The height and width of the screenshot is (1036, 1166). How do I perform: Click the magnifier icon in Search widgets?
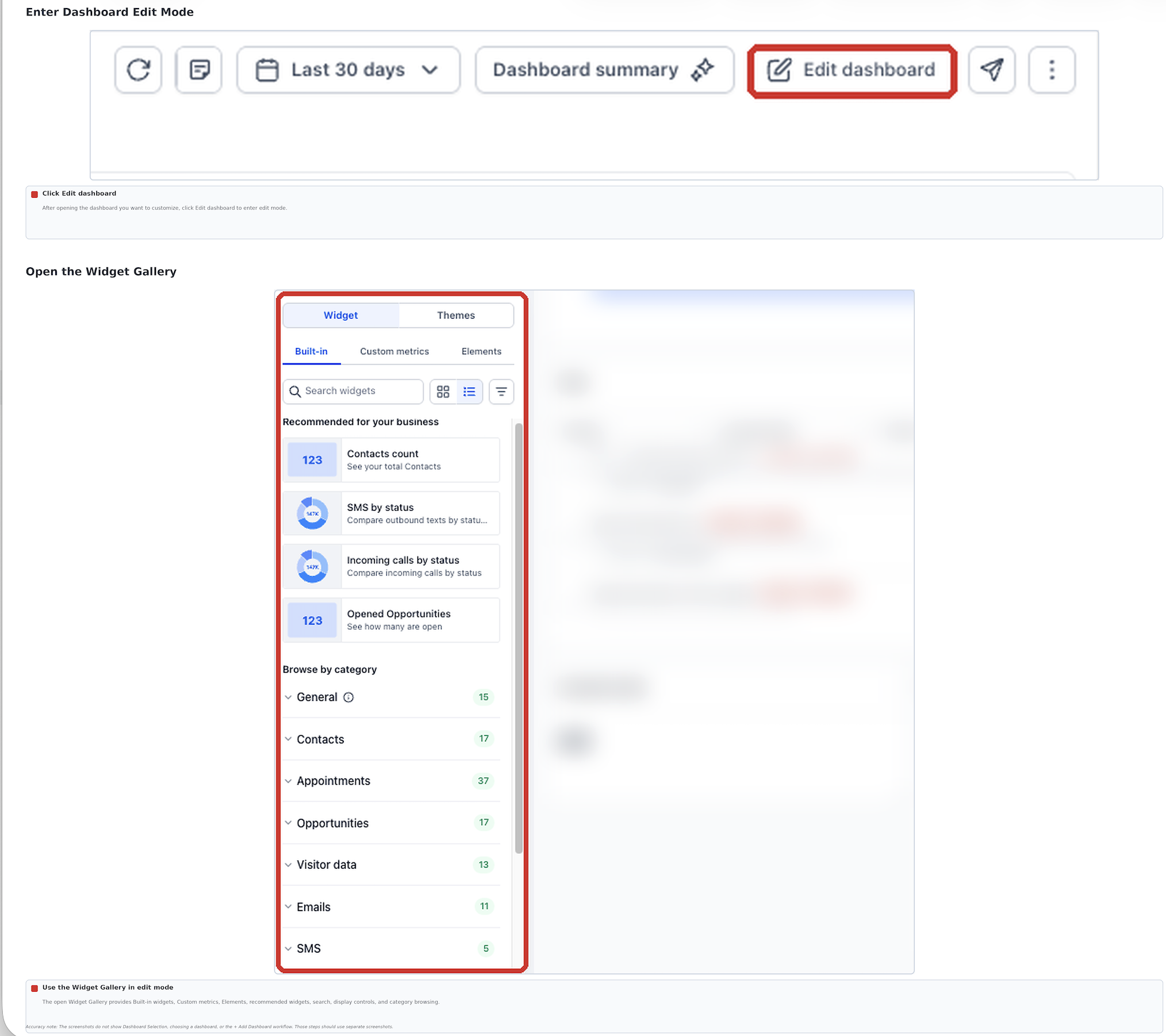295,392
